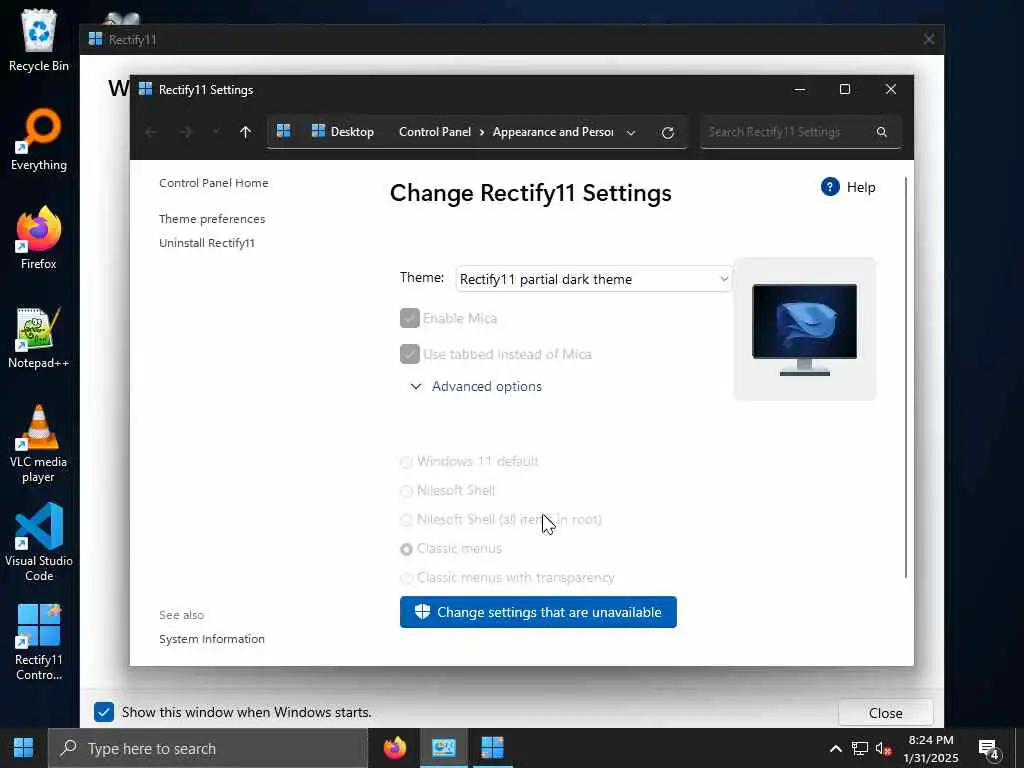Click the Windows logo icon in the address bar
This screenshot has height=768, width=1024.
(x=283, y=131)
